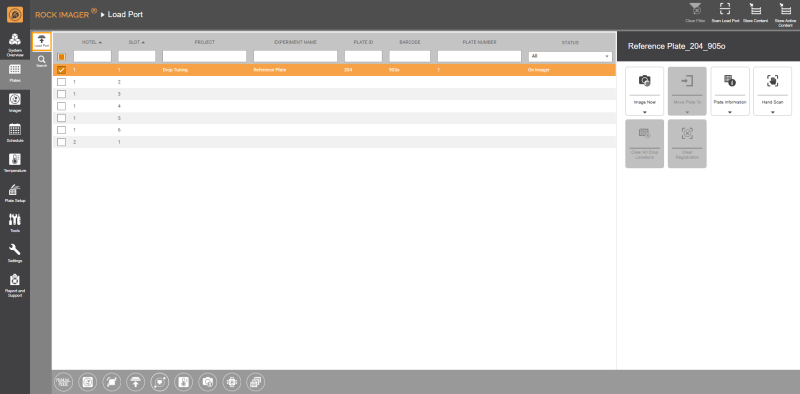This screenshot has height=394, width=800.
Task: Check the box for hotel 2 slot 1
Action: 61,142
